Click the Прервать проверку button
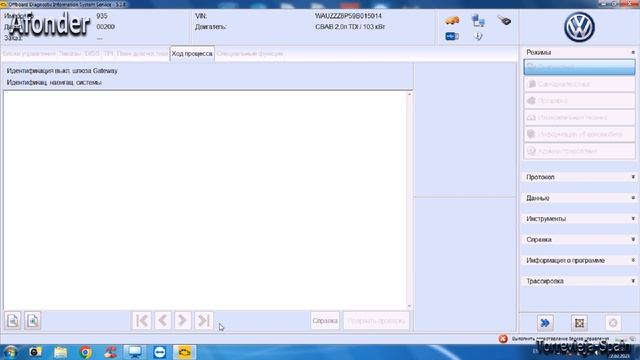Viewport: 640px width, 360px height. coord(376,321)
